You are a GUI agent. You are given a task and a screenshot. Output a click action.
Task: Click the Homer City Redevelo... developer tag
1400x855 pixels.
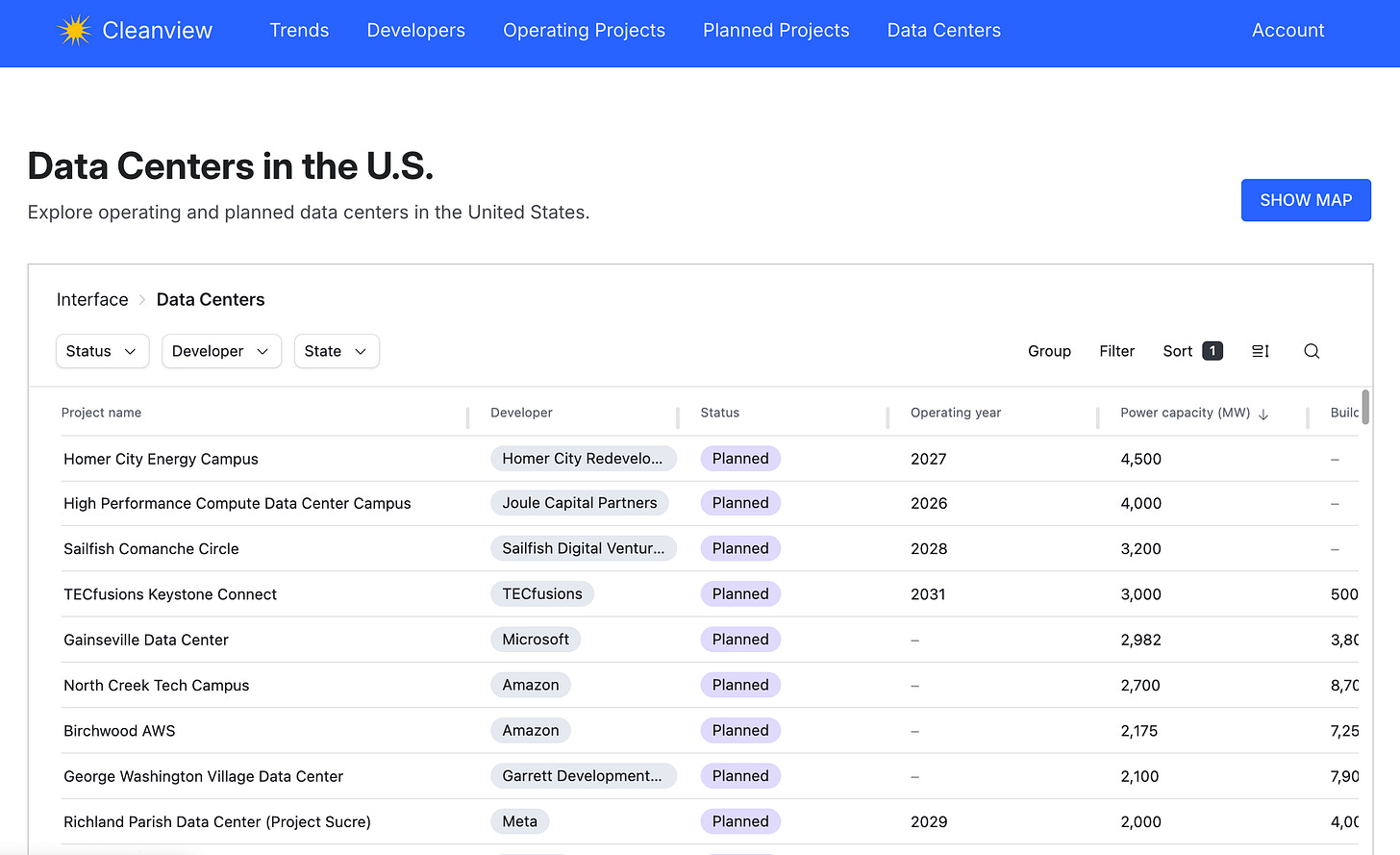583,459
